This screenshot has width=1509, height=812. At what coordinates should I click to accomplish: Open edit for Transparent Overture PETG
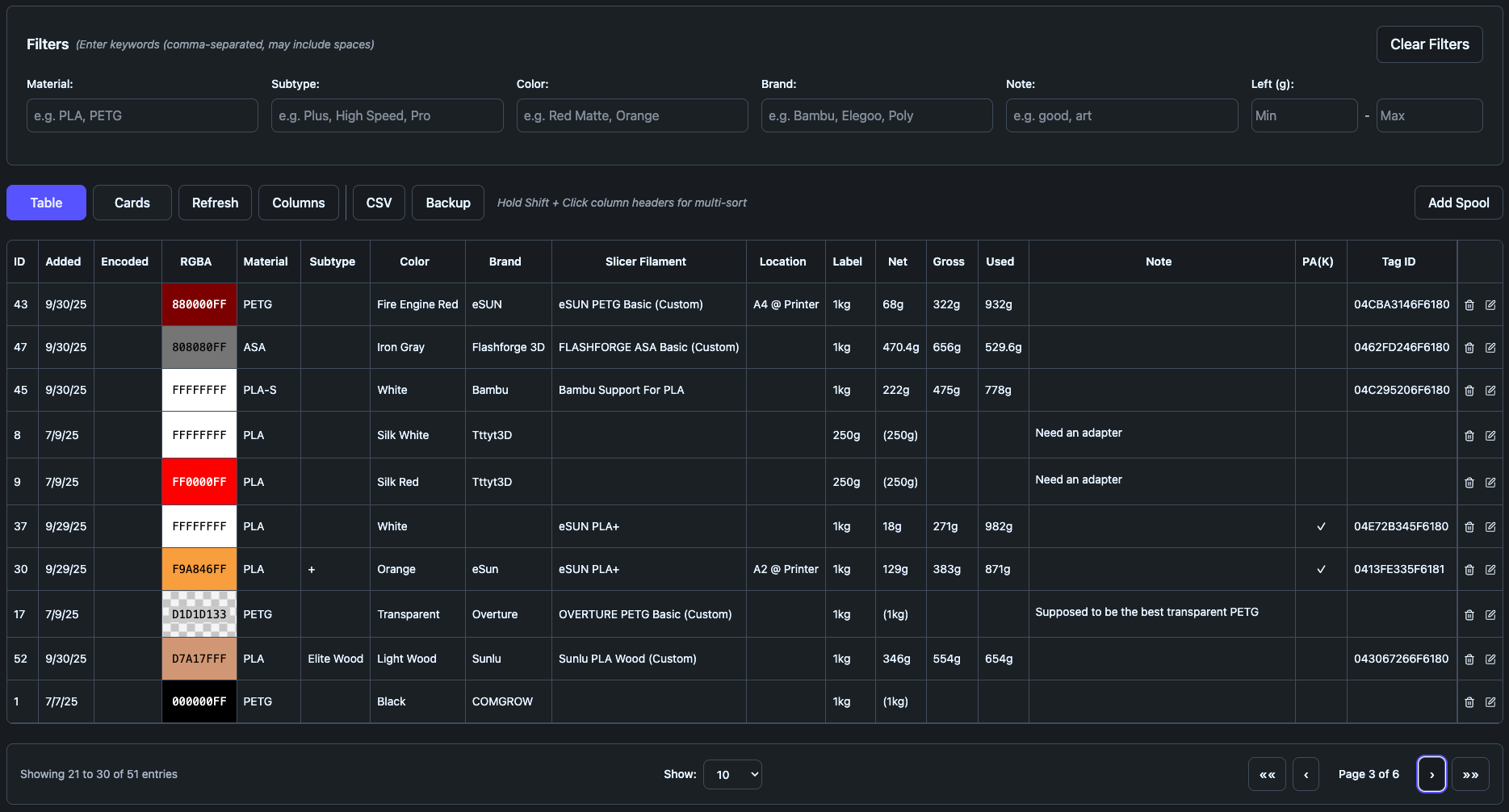tap(1490, 615)
